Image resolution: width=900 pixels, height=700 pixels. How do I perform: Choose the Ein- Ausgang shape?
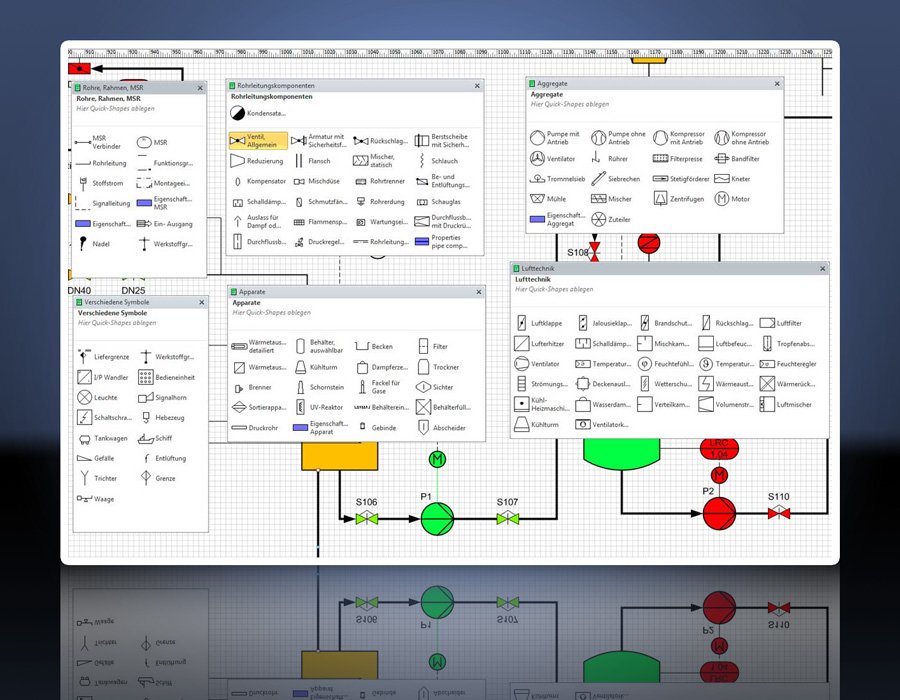[165, 224]
